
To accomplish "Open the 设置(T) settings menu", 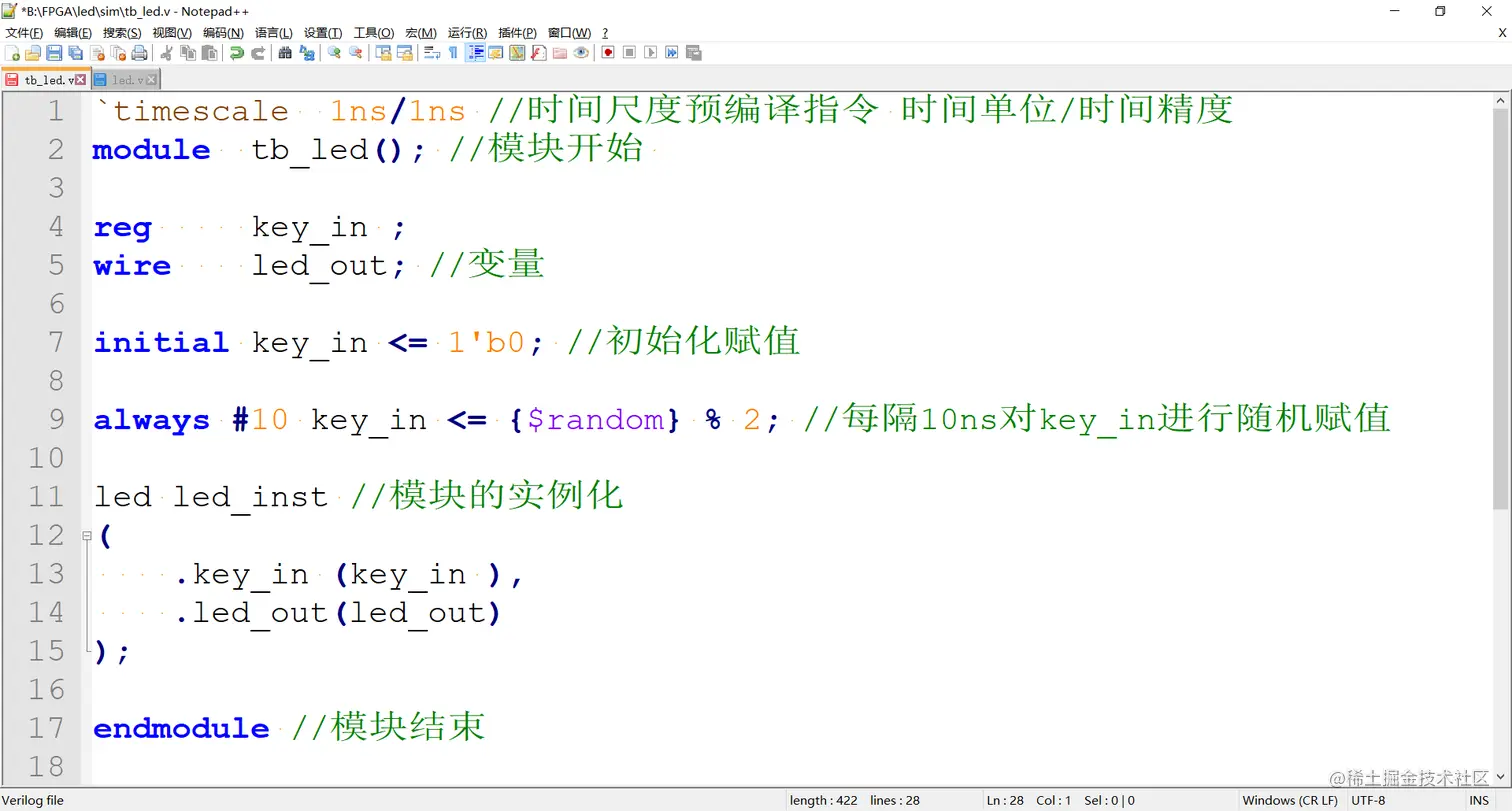I will click(x=322, y=32).
